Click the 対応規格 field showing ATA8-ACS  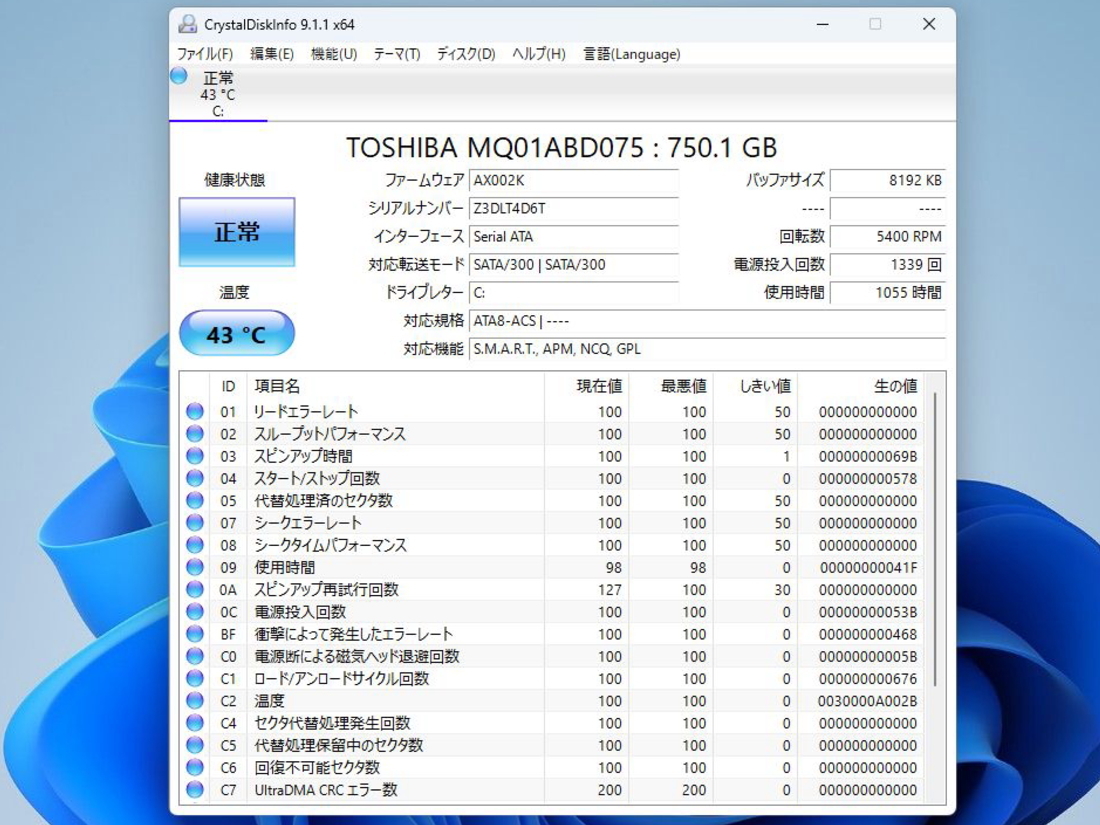707,321
